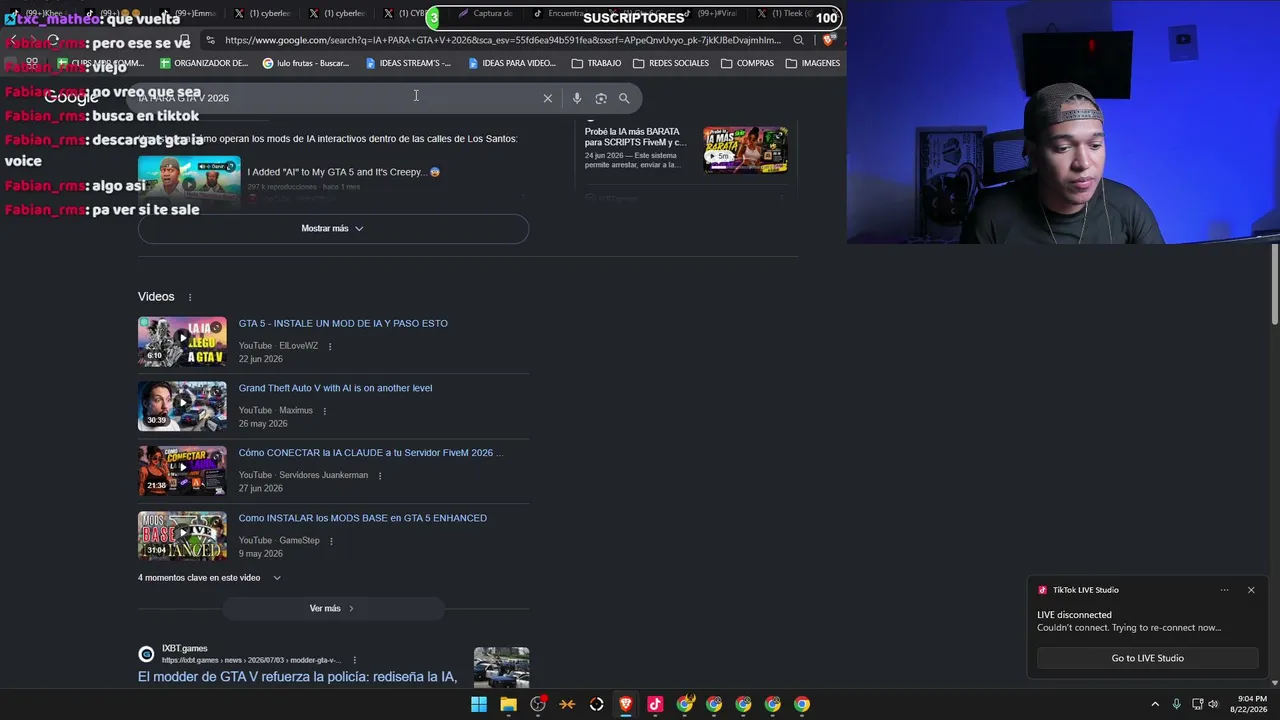
Task: Open the three-dot menu beside the Videos heading
Action: point(190,297)
